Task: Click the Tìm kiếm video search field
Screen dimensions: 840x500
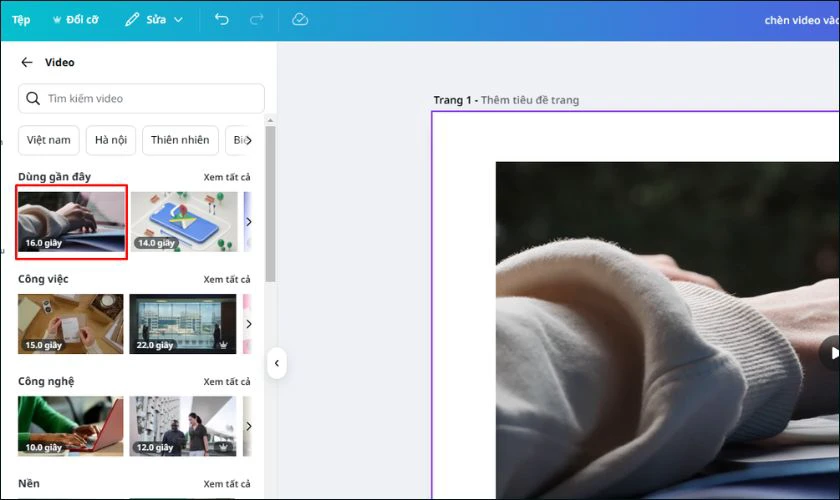Action: click(141, 98)
